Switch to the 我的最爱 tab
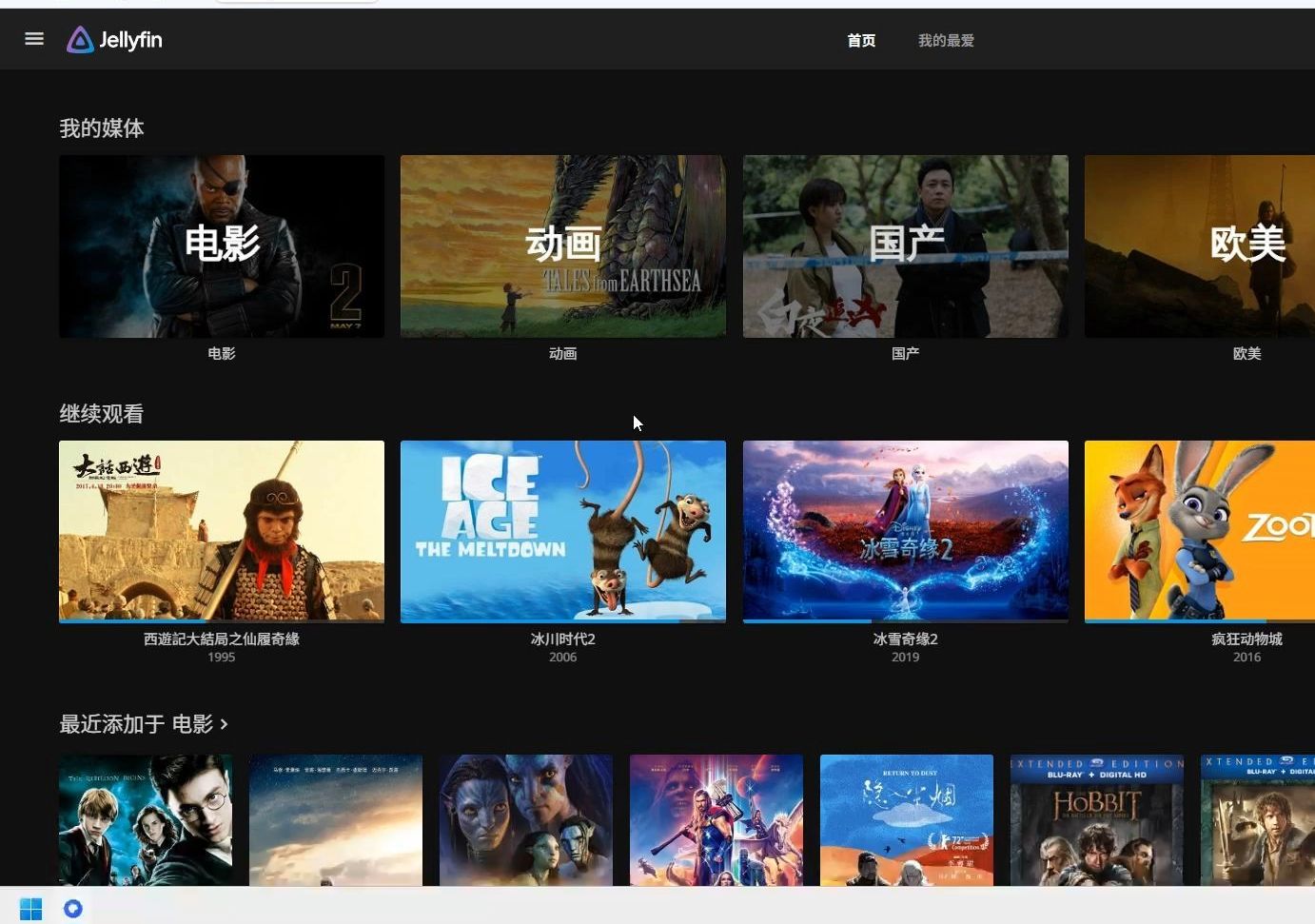This screenshot has width=1315, height=924. [x=946, y=40]
